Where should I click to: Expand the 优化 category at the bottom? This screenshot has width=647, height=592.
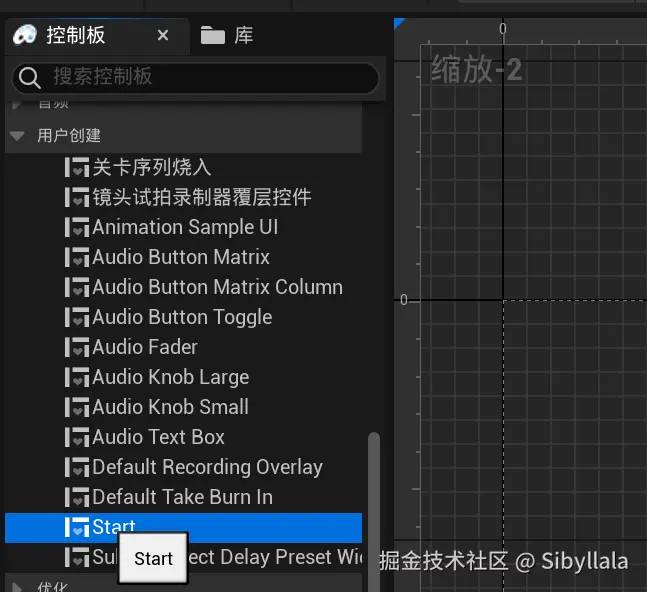pyautogui.click(x=17, y=586)
